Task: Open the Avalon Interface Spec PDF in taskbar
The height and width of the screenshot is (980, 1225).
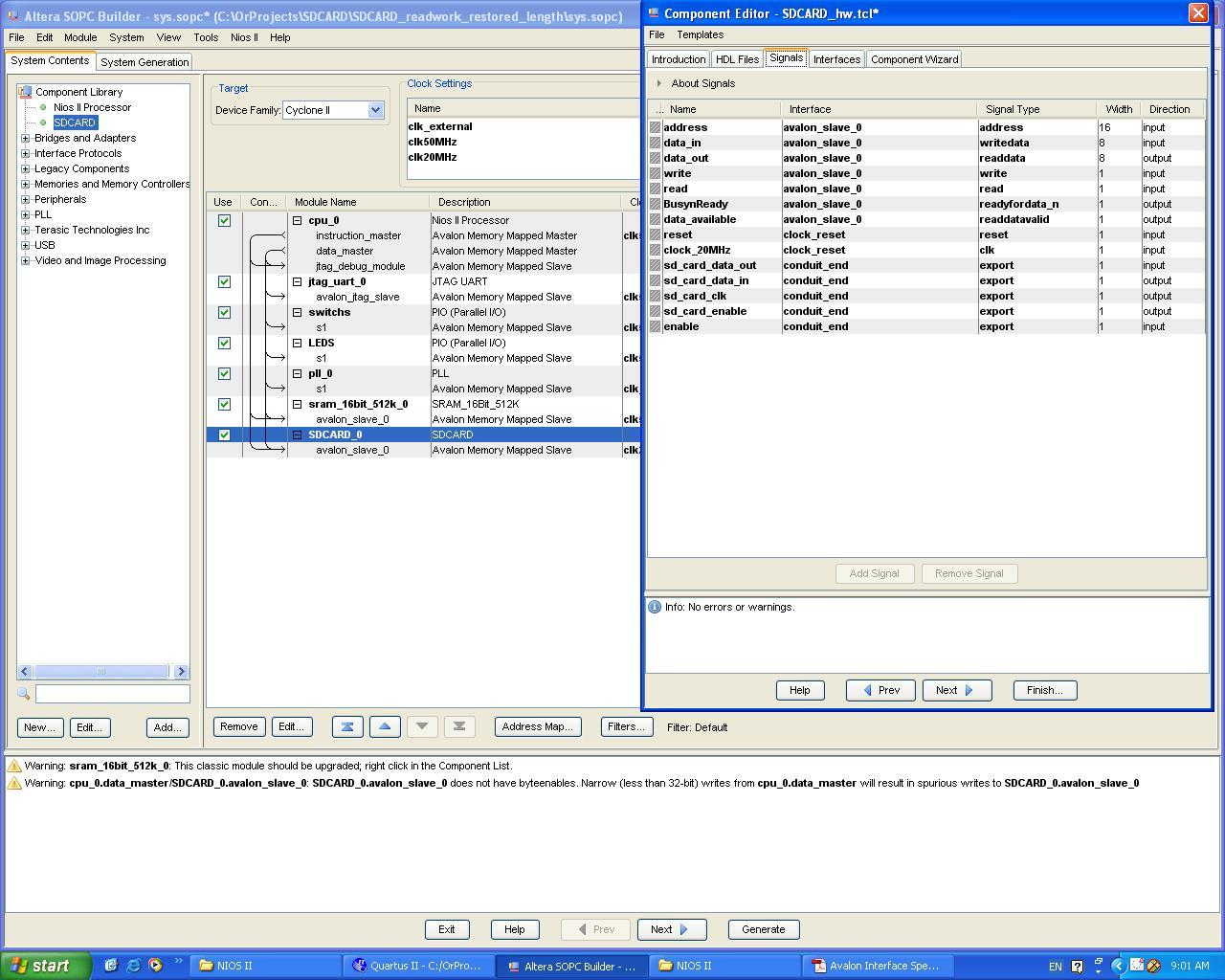Action: pos(875,966)
